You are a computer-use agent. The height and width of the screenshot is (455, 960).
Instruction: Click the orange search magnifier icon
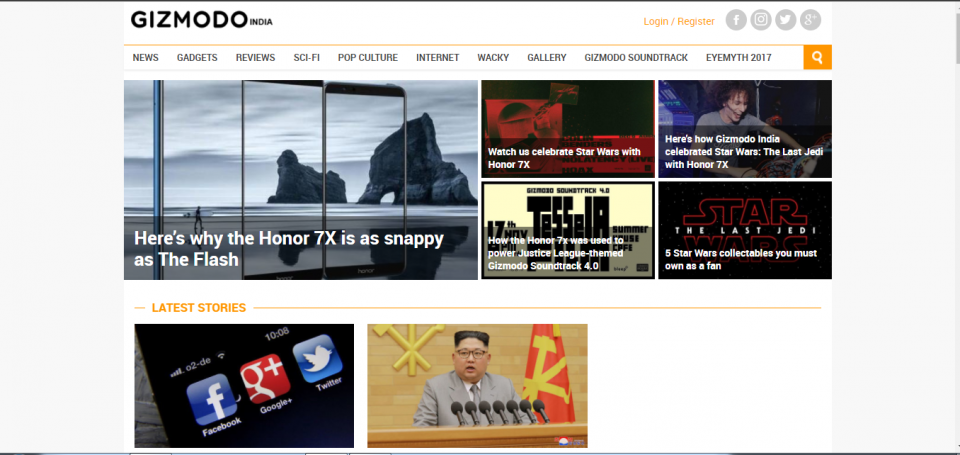(x=817, y=58)
